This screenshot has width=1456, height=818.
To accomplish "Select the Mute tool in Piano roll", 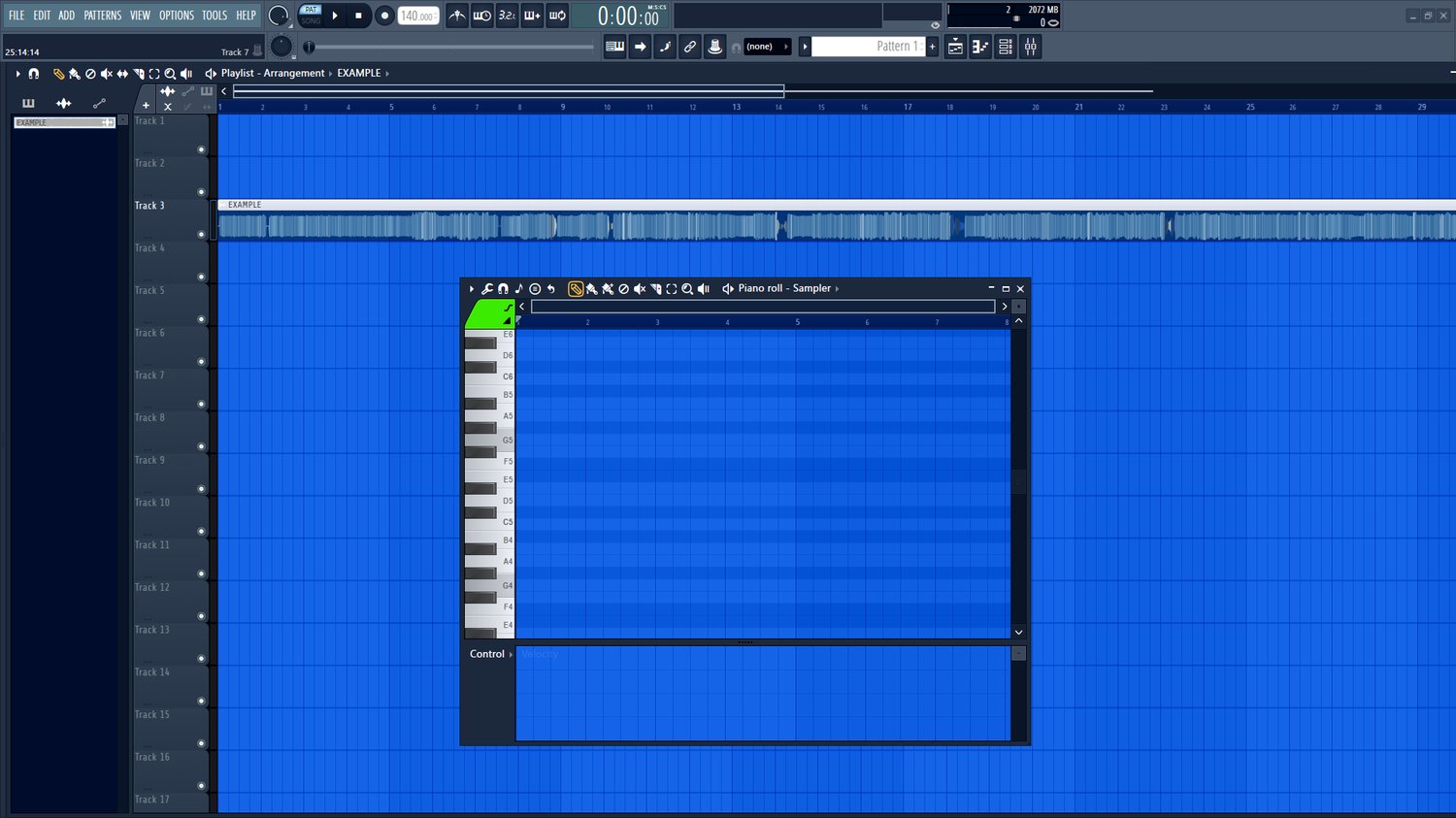I will 640,289.
